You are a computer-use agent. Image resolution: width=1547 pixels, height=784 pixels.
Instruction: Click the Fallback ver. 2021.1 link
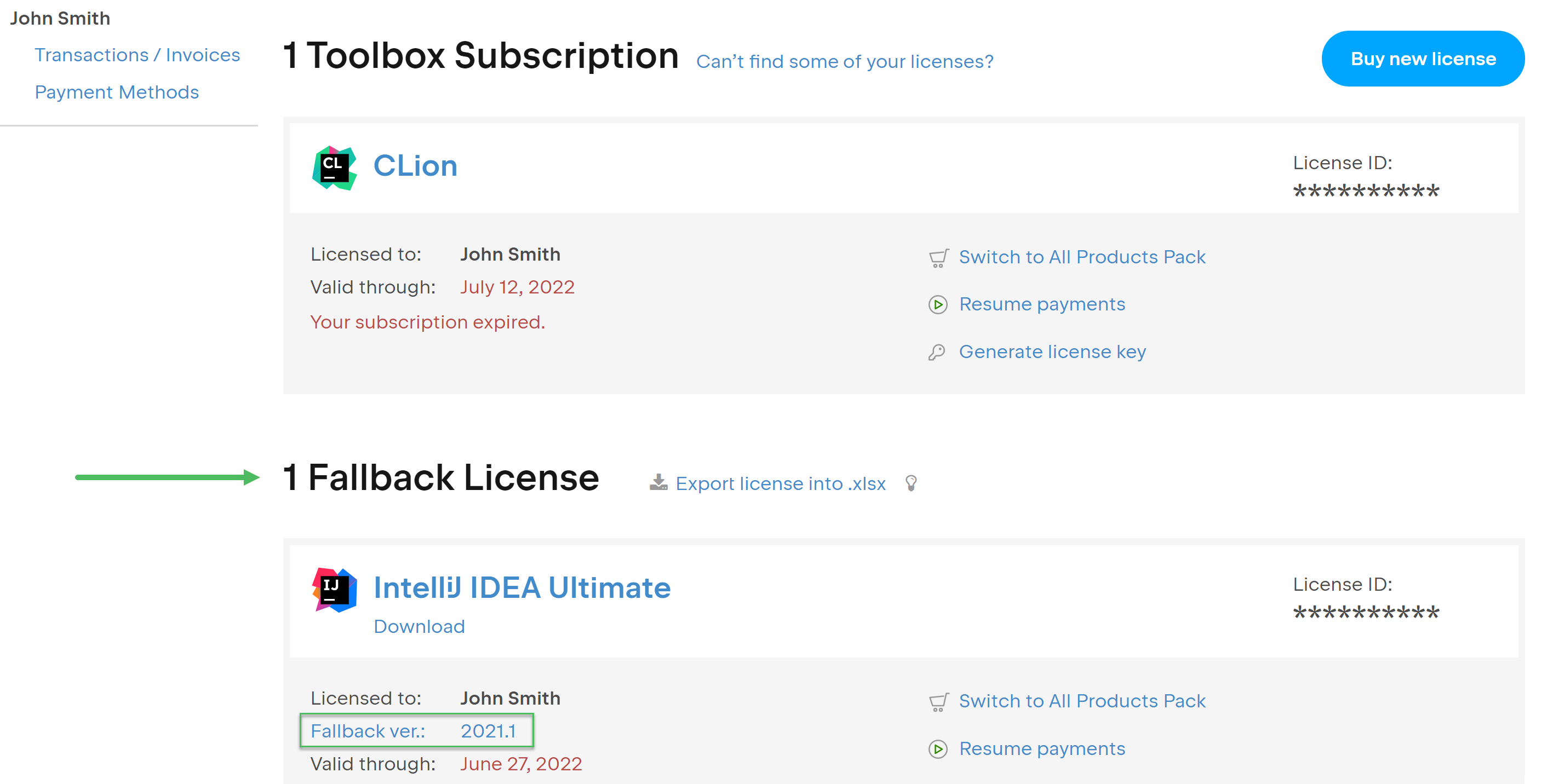413,731
